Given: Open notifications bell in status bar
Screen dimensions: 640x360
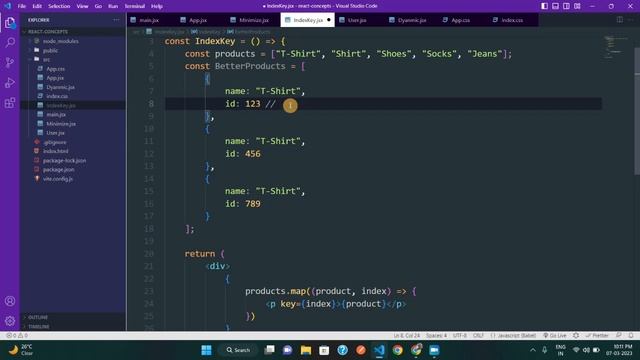Looking at the screenshot, I should [x=631, y=336].
